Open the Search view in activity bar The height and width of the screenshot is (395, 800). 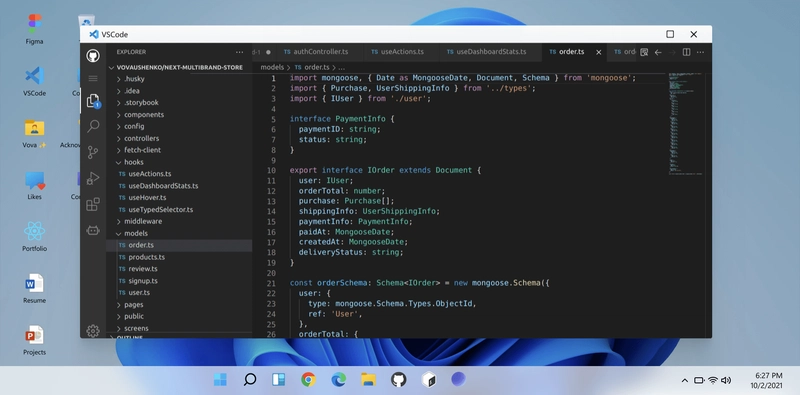(x=93, y=126)
